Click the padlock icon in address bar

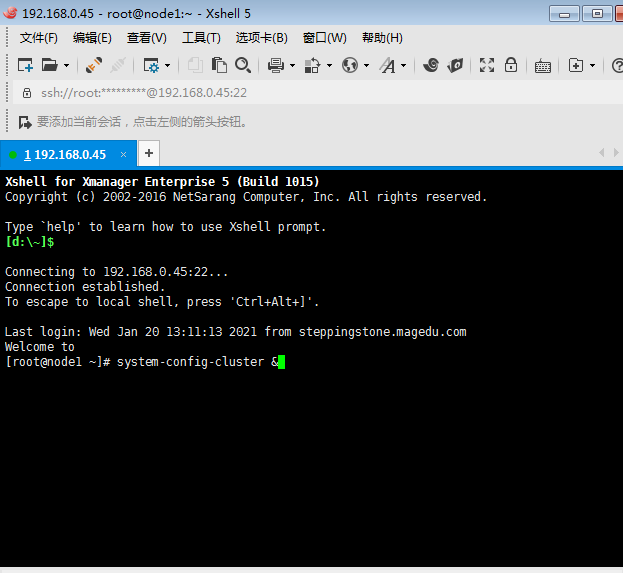[27, 93]
